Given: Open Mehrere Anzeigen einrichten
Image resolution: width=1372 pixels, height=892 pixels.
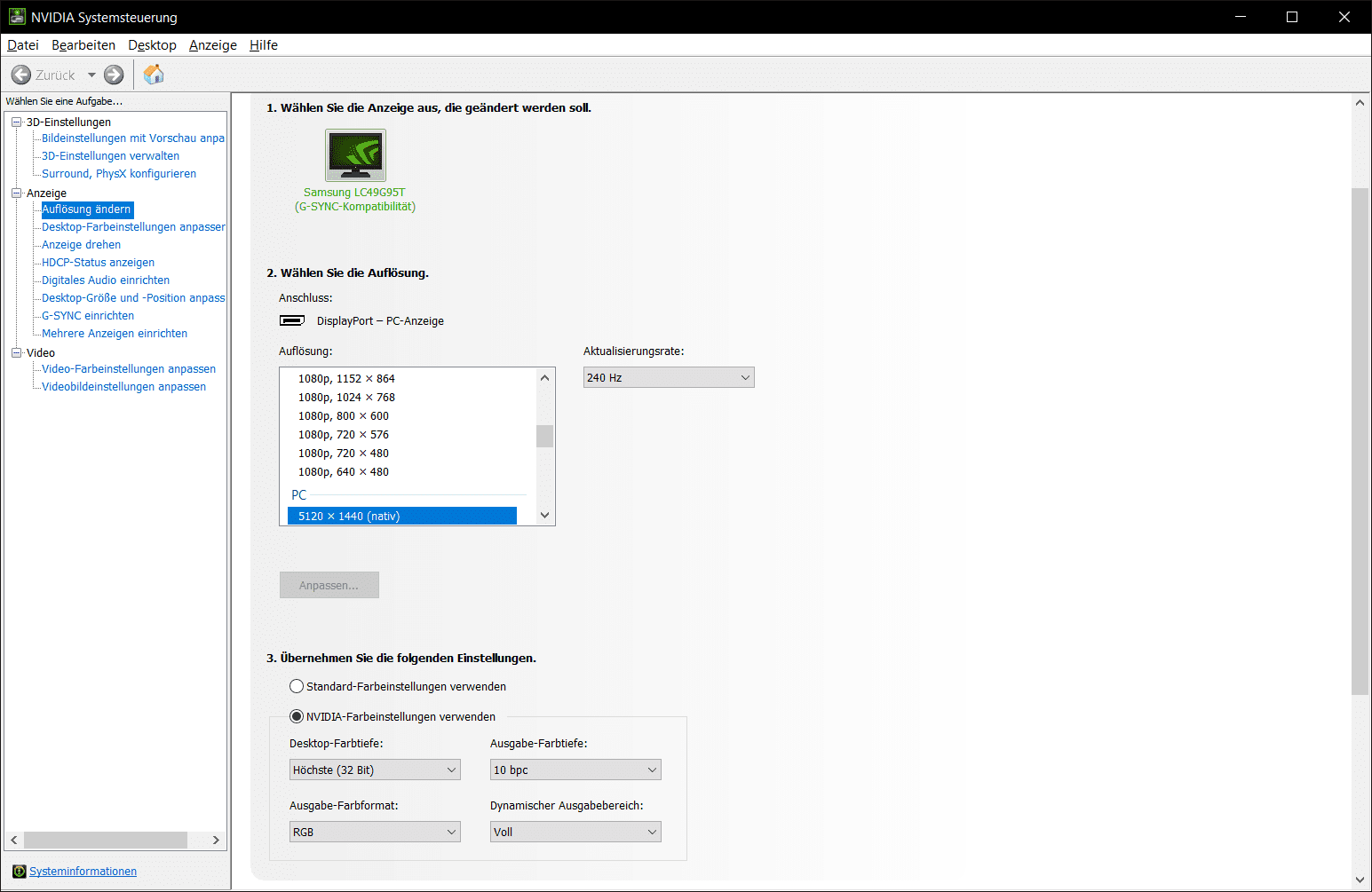Looking at the screenshot, I should pos(115,334).
